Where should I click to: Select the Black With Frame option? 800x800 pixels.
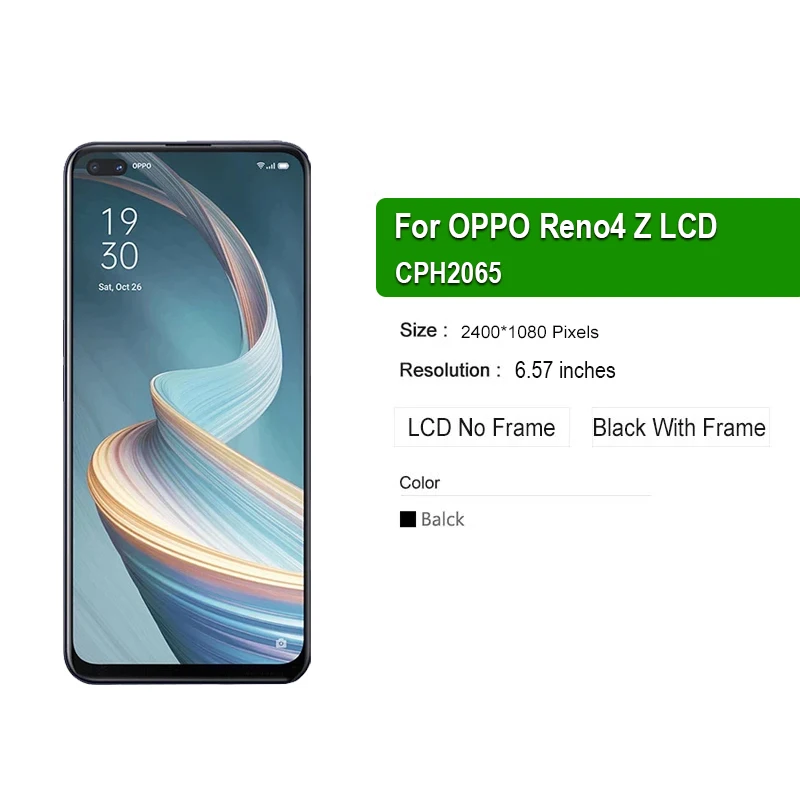point(680,427)
